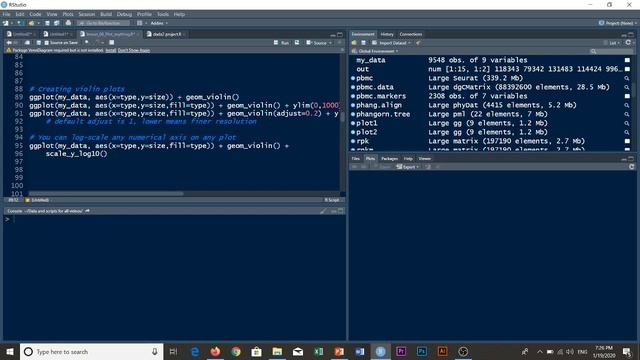Click the R Script file type selector
This screenshot has width=640, height=360.
click(332, 200)
